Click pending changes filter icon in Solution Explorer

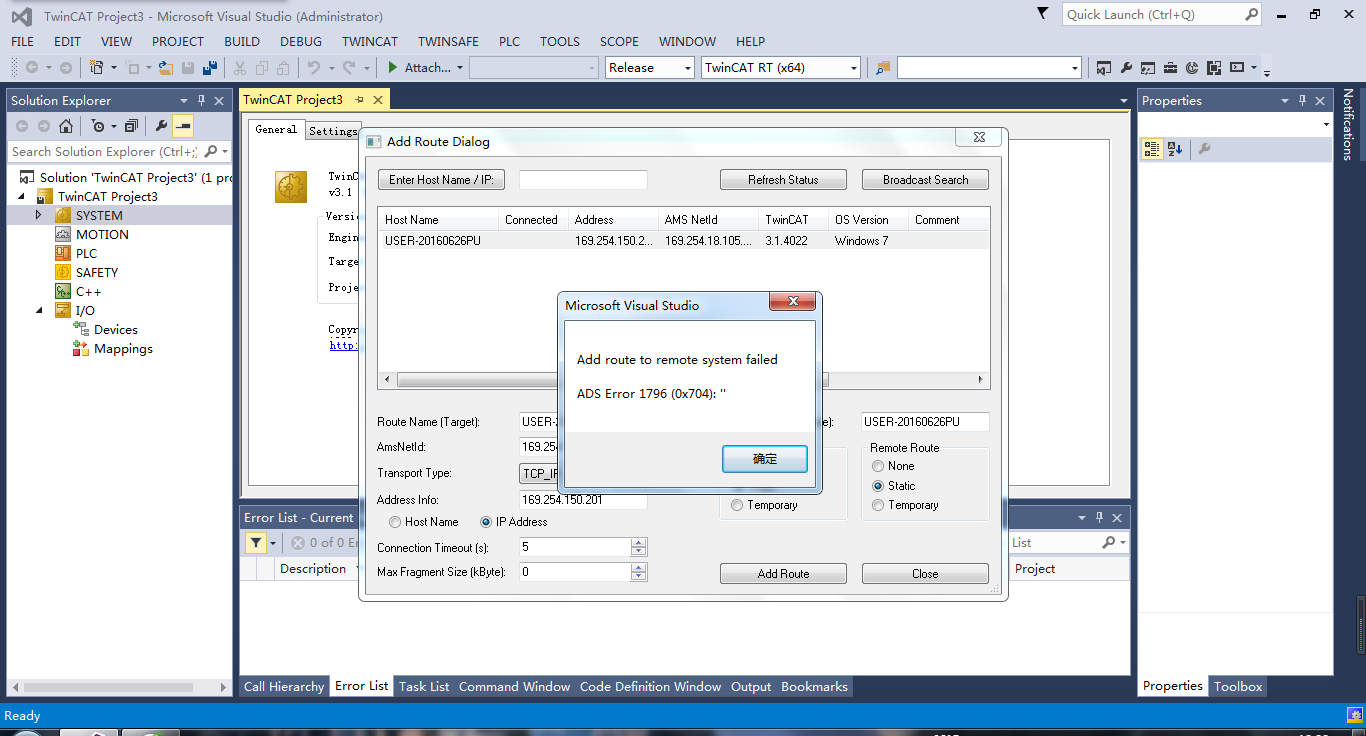point(100,126)
